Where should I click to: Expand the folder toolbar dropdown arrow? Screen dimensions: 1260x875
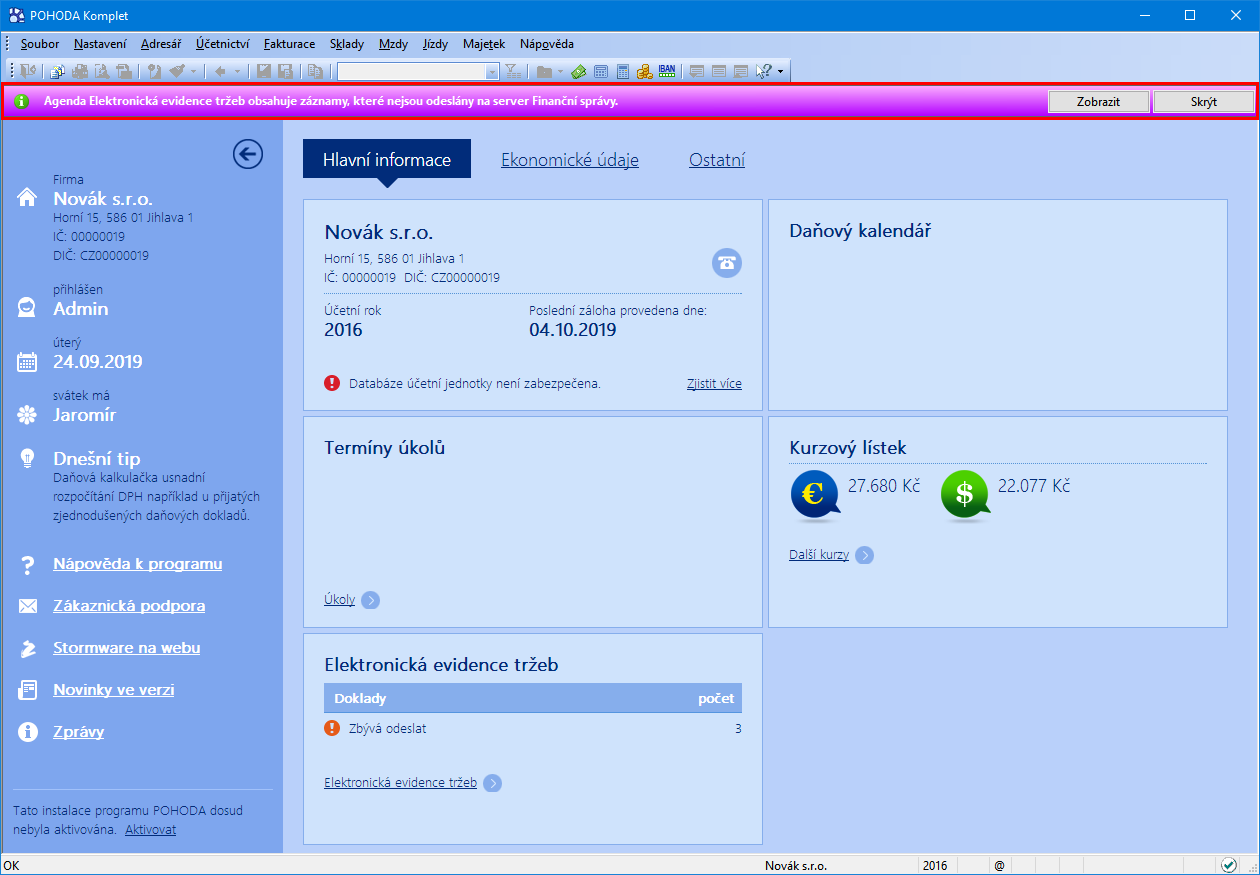pyautogui.click(x=561, y=72)
